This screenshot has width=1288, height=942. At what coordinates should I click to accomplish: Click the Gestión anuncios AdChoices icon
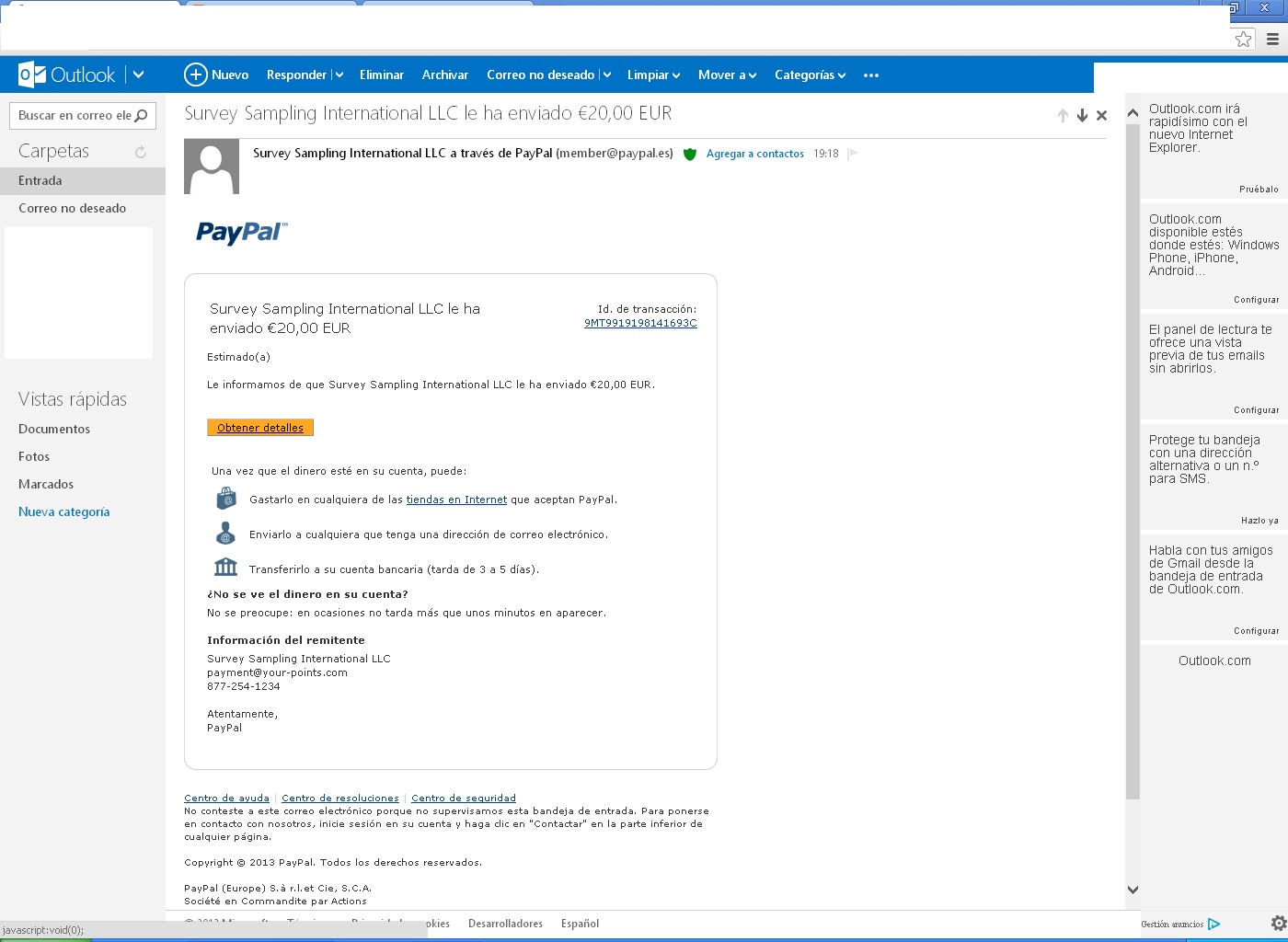point(1213,924)
